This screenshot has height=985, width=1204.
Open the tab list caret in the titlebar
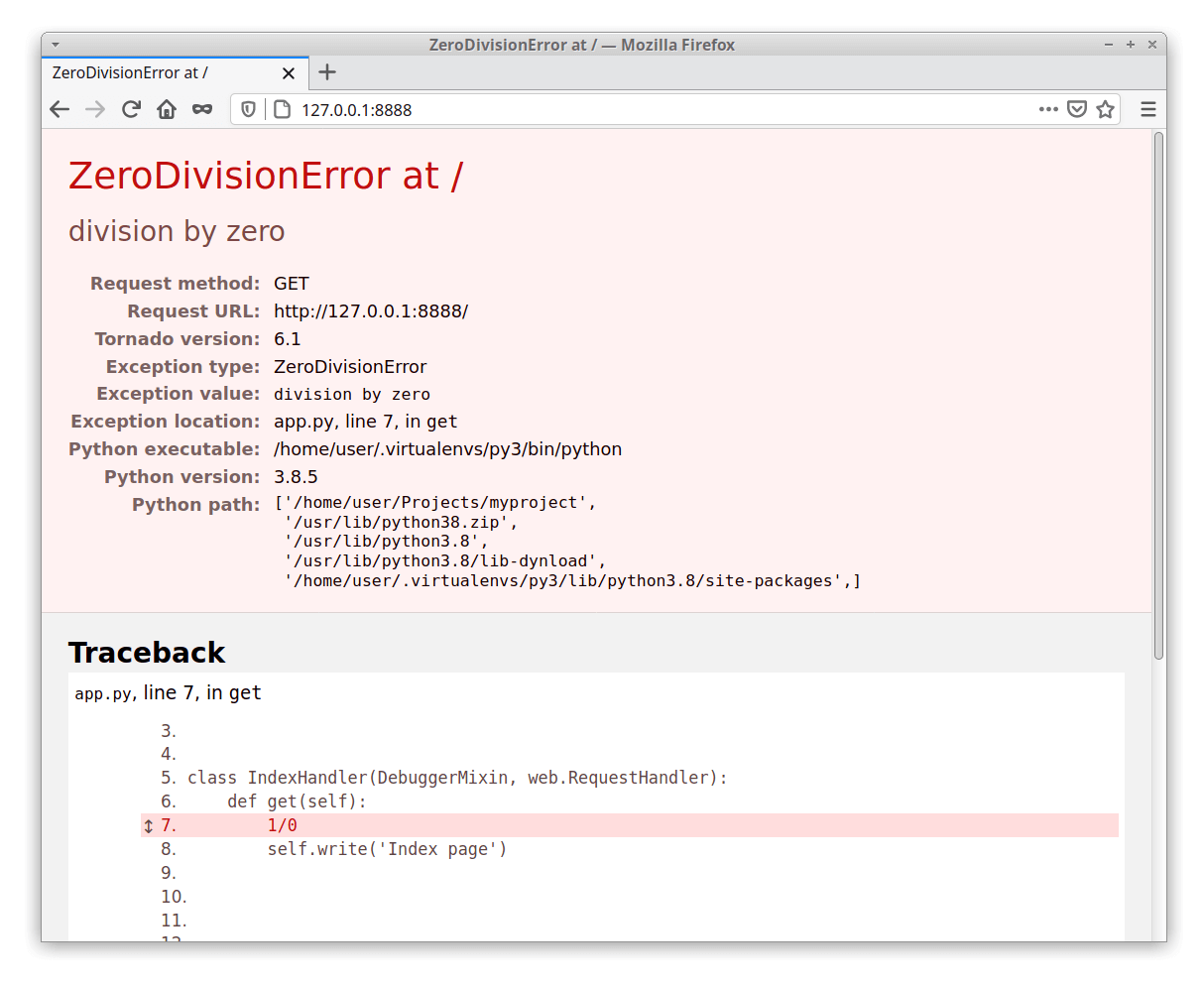[55, 44]
